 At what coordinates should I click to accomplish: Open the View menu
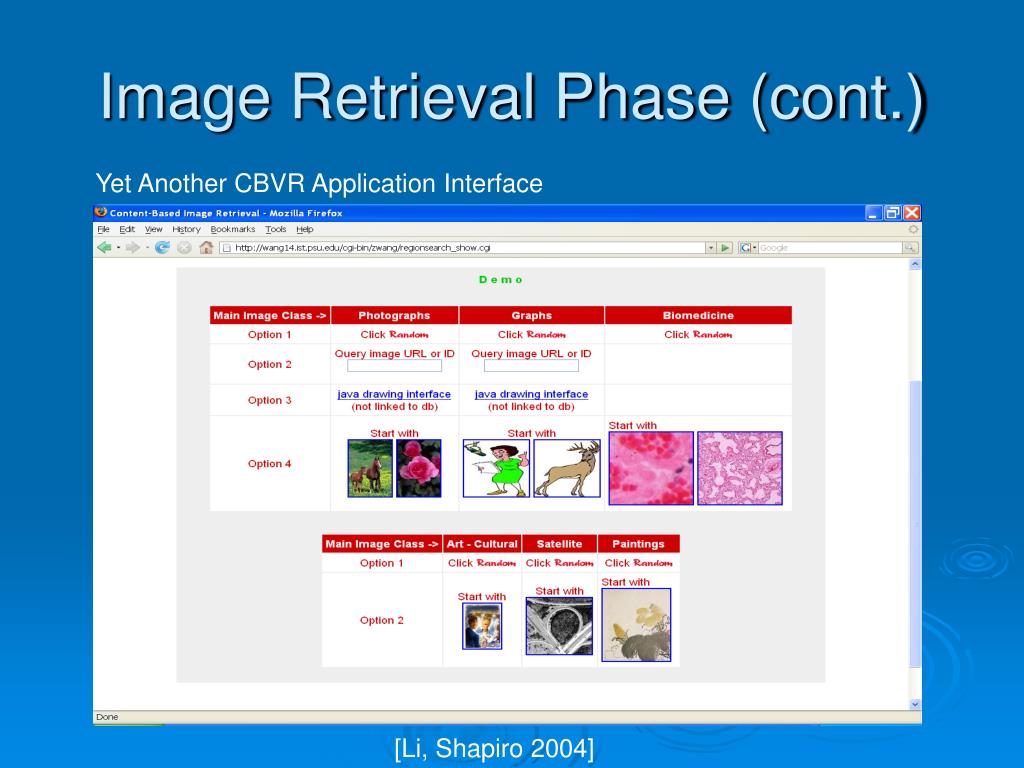click(153, 229)
